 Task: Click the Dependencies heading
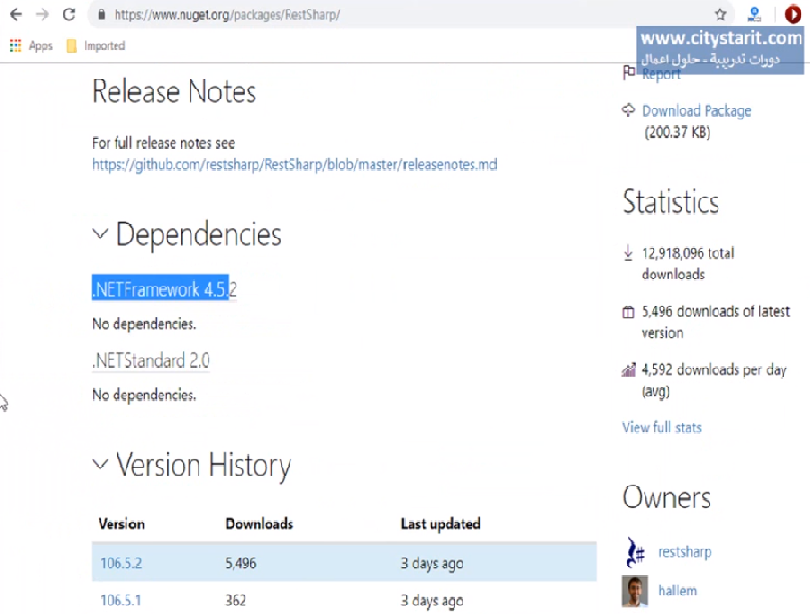click(198, 235)
